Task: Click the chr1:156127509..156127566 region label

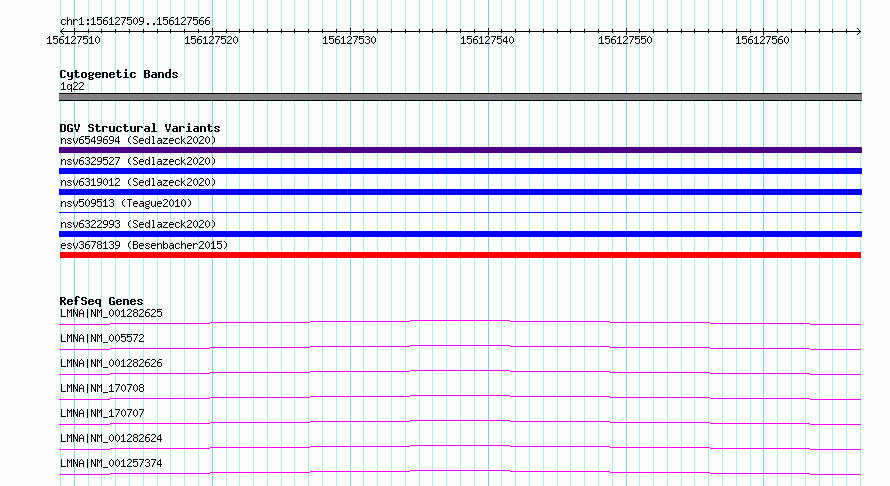Action: [x=135, y=21]
